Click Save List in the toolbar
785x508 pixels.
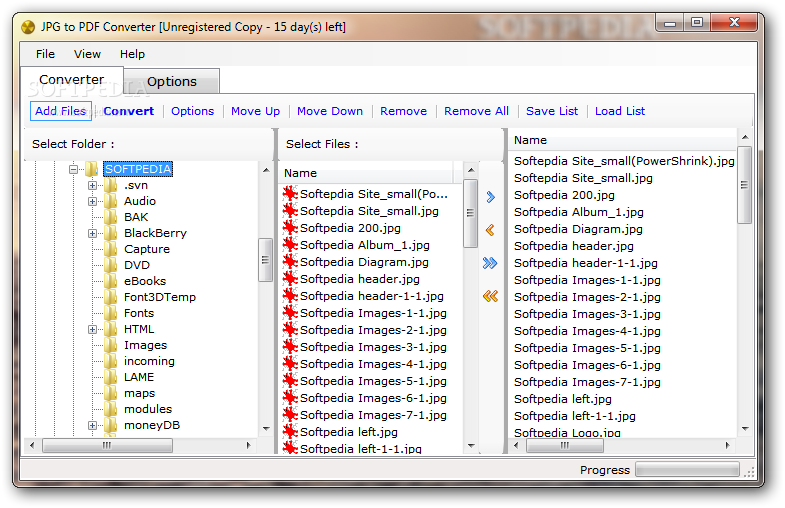point(552,111)
